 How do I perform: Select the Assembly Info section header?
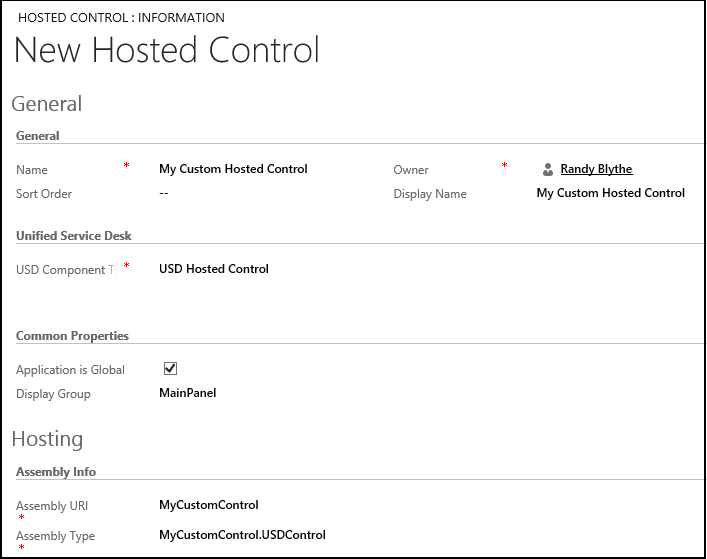[56, 472]
